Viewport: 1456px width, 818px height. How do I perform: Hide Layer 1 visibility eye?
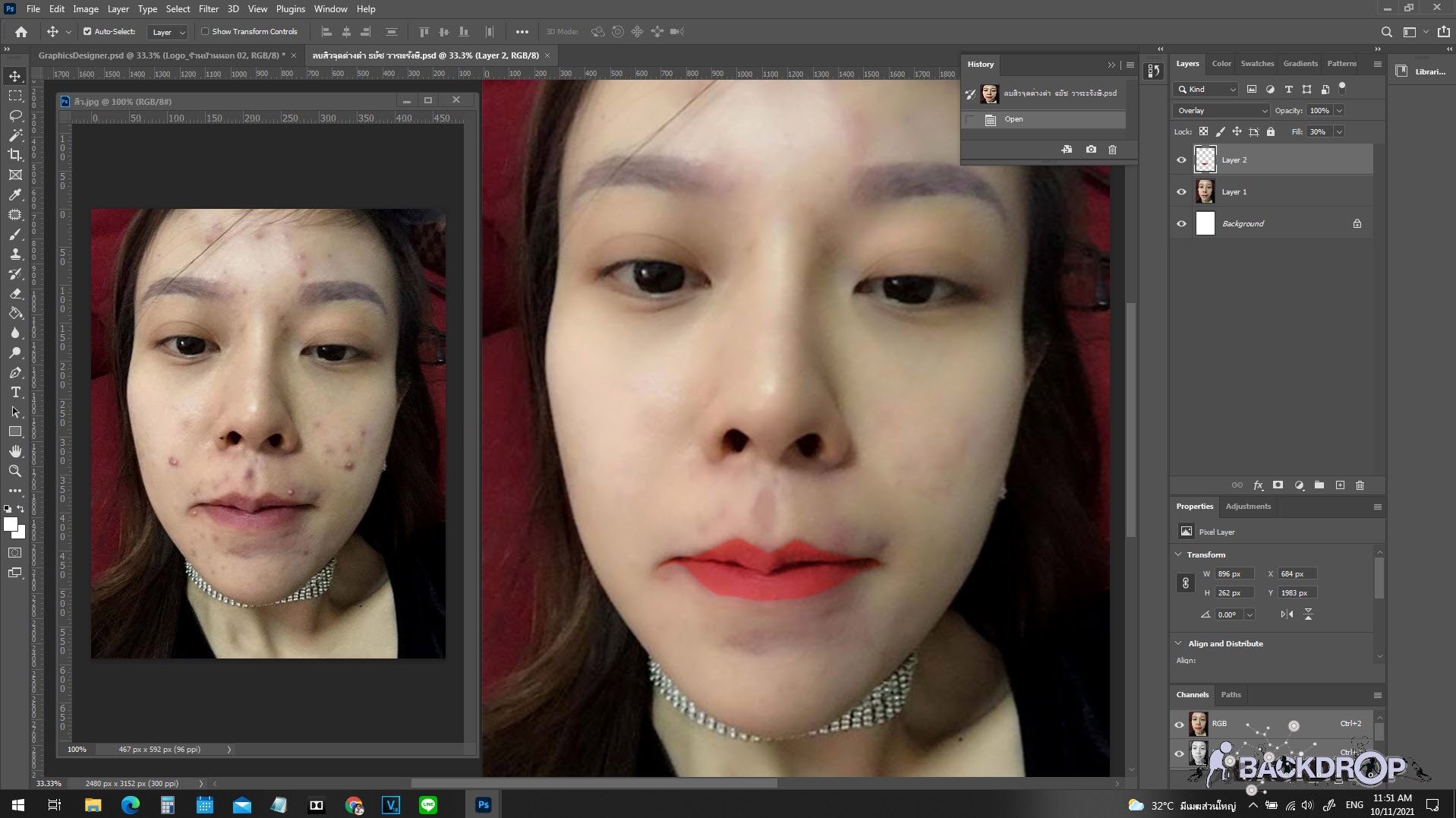point(1181,192)
